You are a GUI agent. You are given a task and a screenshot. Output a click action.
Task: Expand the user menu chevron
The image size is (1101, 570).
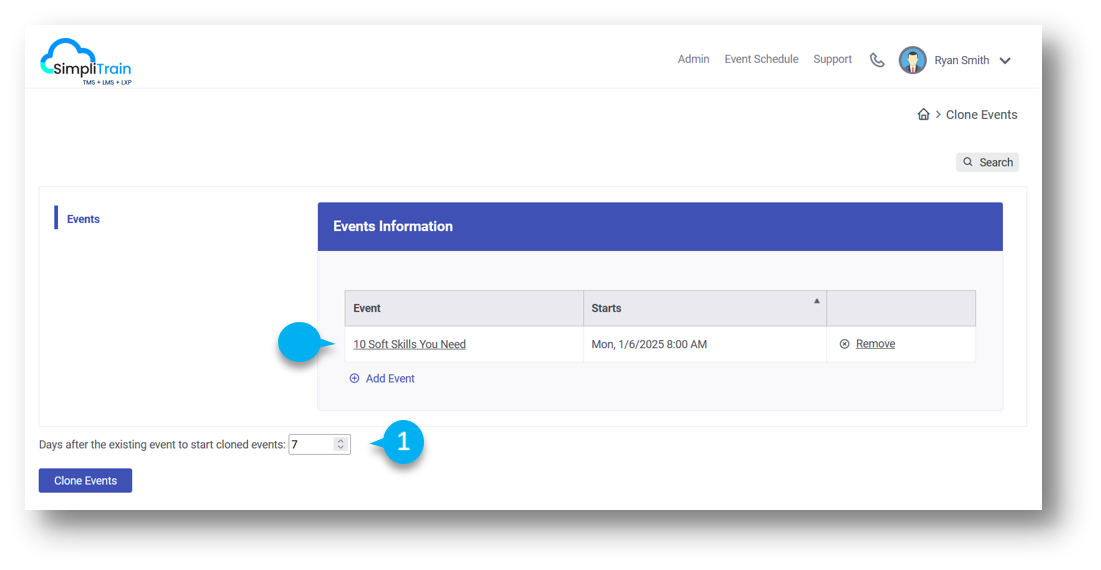1005,61
